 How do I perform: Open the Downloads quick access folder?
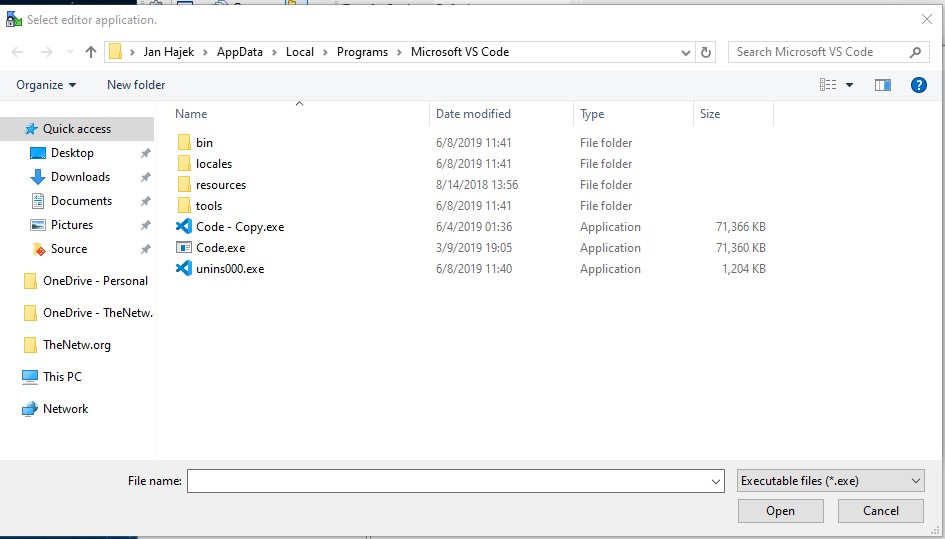80,177
